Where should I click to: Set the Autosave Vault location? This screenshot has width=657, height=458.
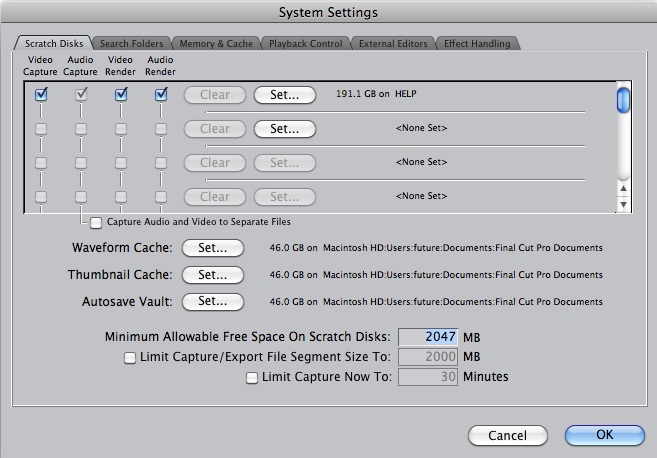(213, 302)
